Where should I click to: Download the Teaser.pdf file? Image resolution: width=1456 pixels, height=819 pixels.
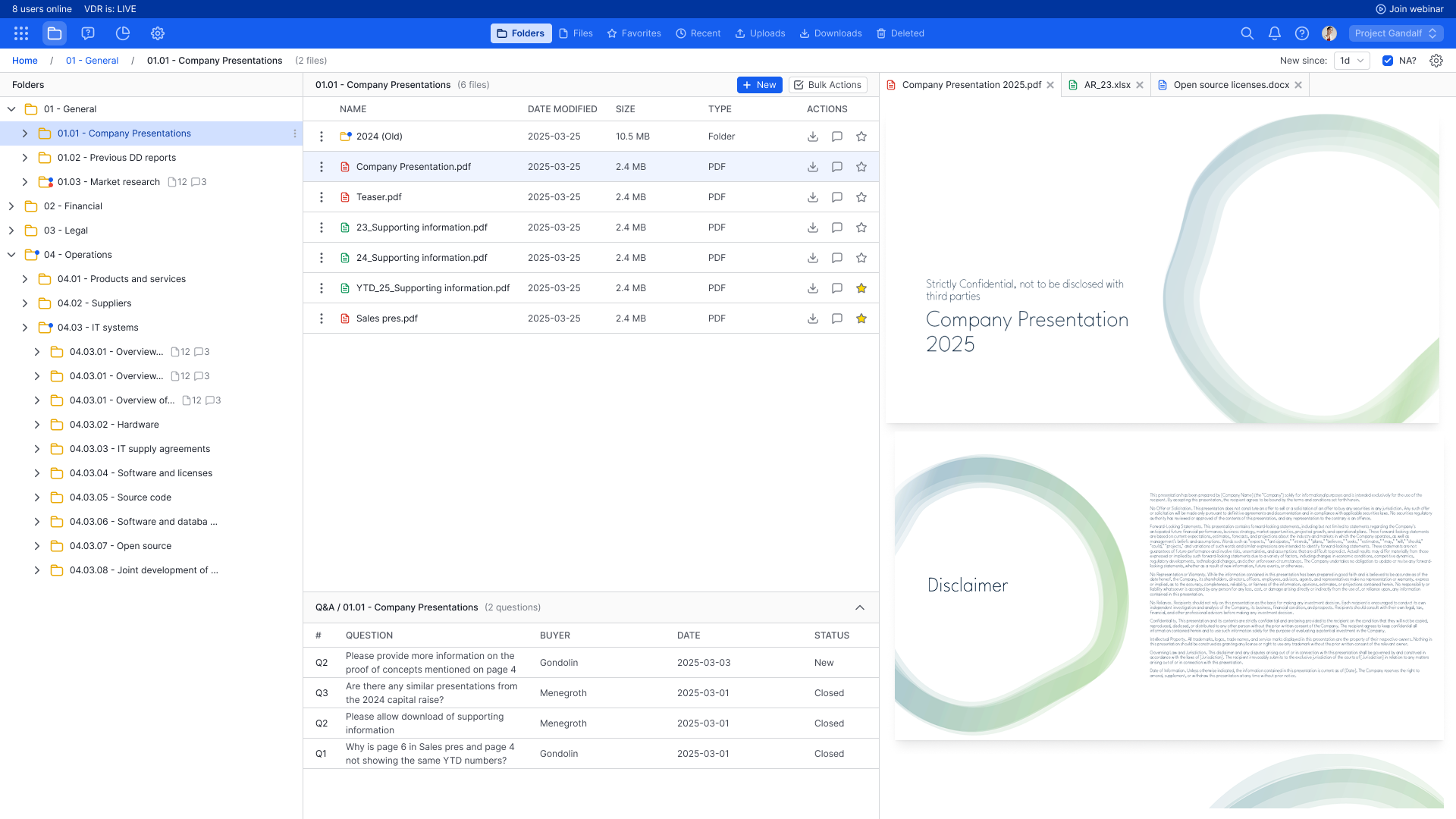point(813,197)
